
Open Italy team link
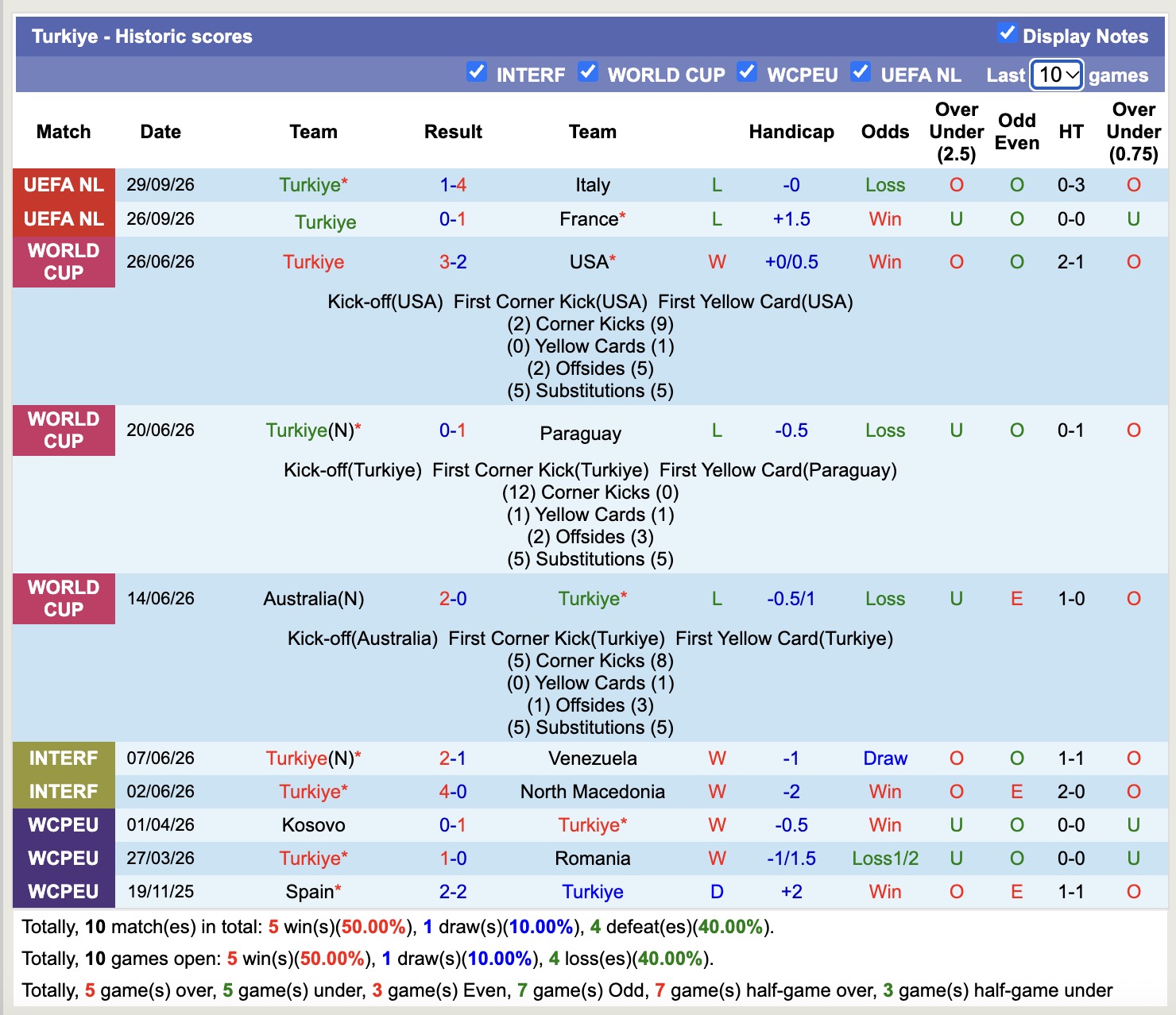pos(593,185)
